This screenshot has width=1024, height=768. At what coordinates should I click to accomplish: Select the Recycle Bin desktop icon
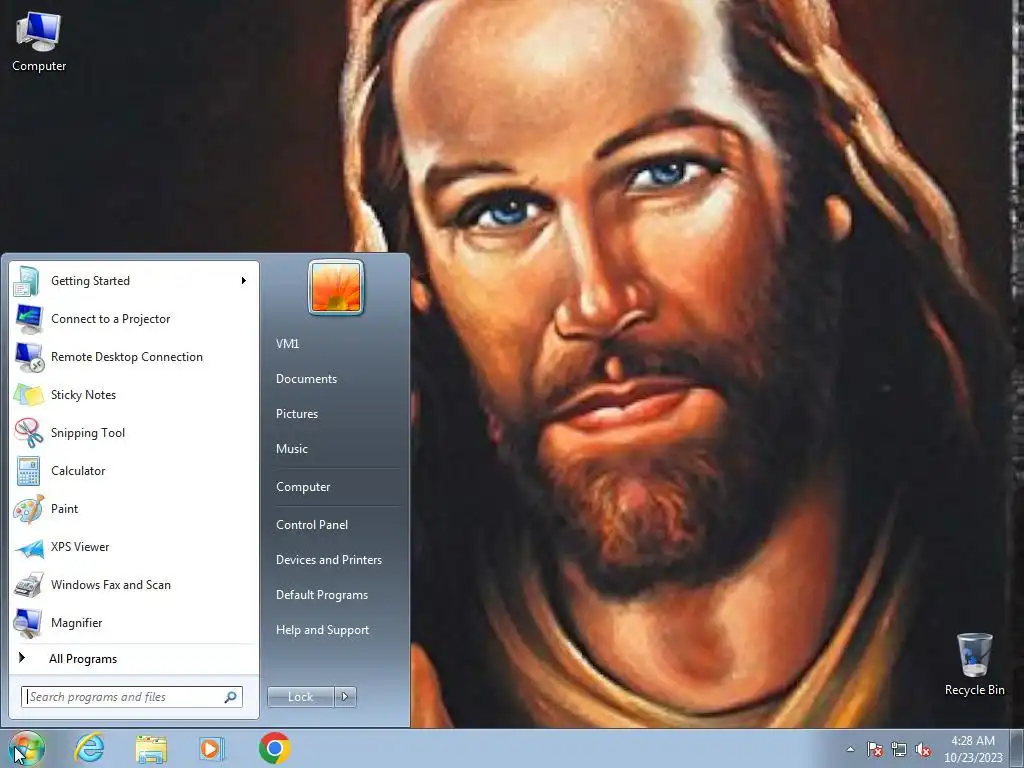[x=974, y=664]
